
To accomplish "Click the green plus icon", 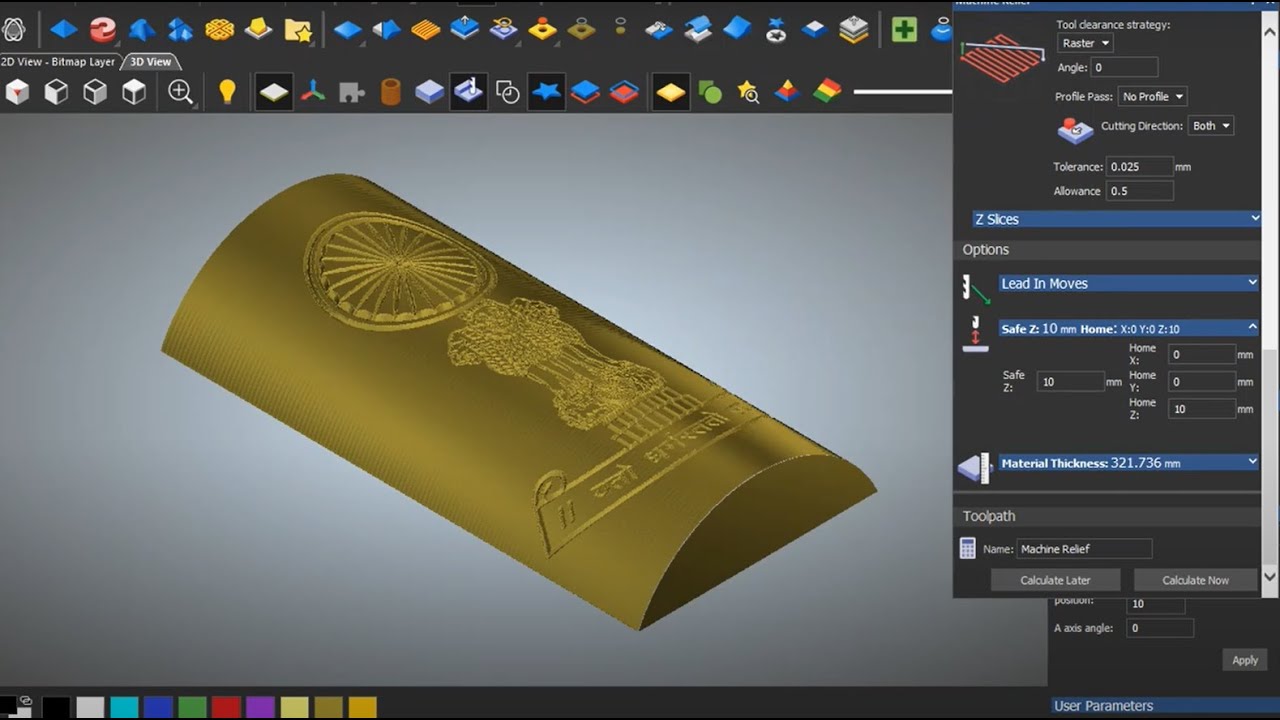I will coord(904,30).
